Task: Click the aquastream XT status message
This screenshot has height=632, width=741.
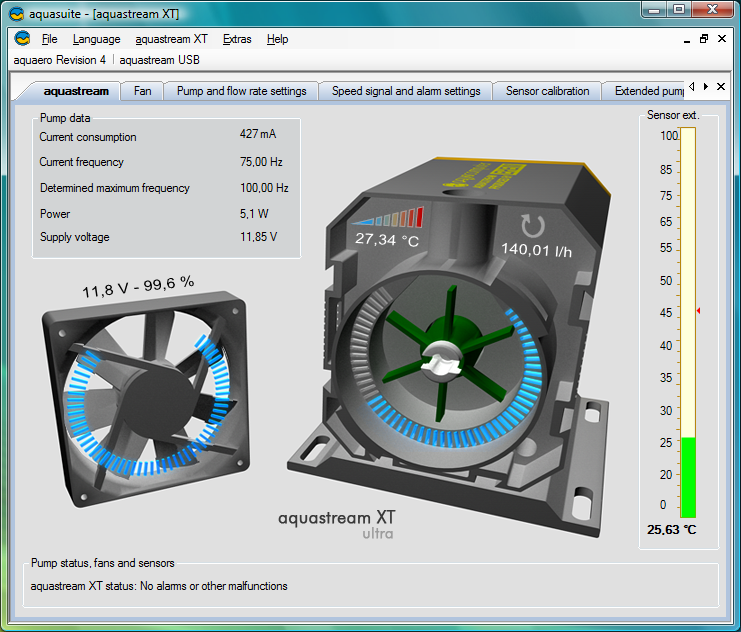Action: pos(159,586)
